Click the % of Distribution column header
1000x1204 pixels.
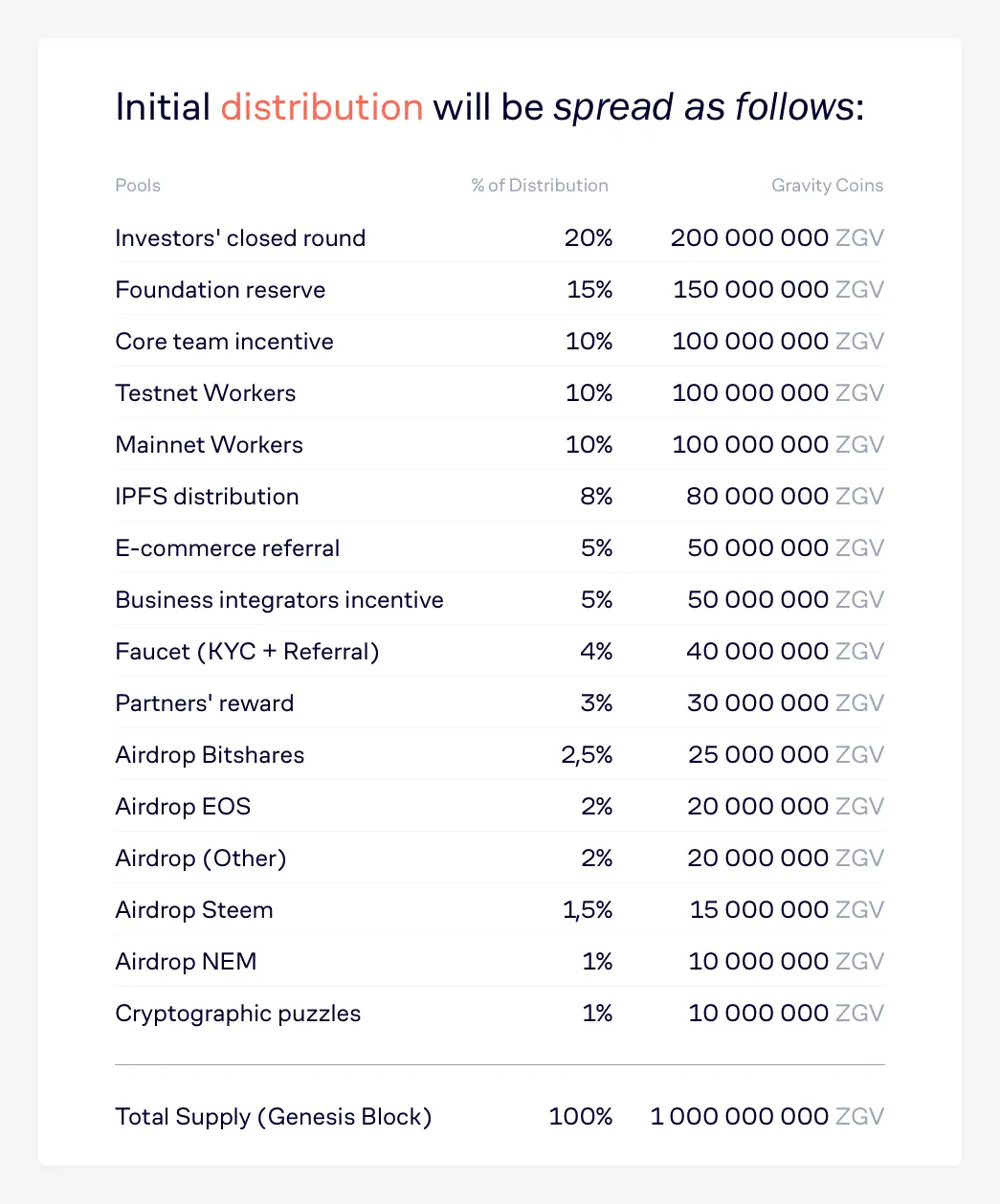(540, 186)
